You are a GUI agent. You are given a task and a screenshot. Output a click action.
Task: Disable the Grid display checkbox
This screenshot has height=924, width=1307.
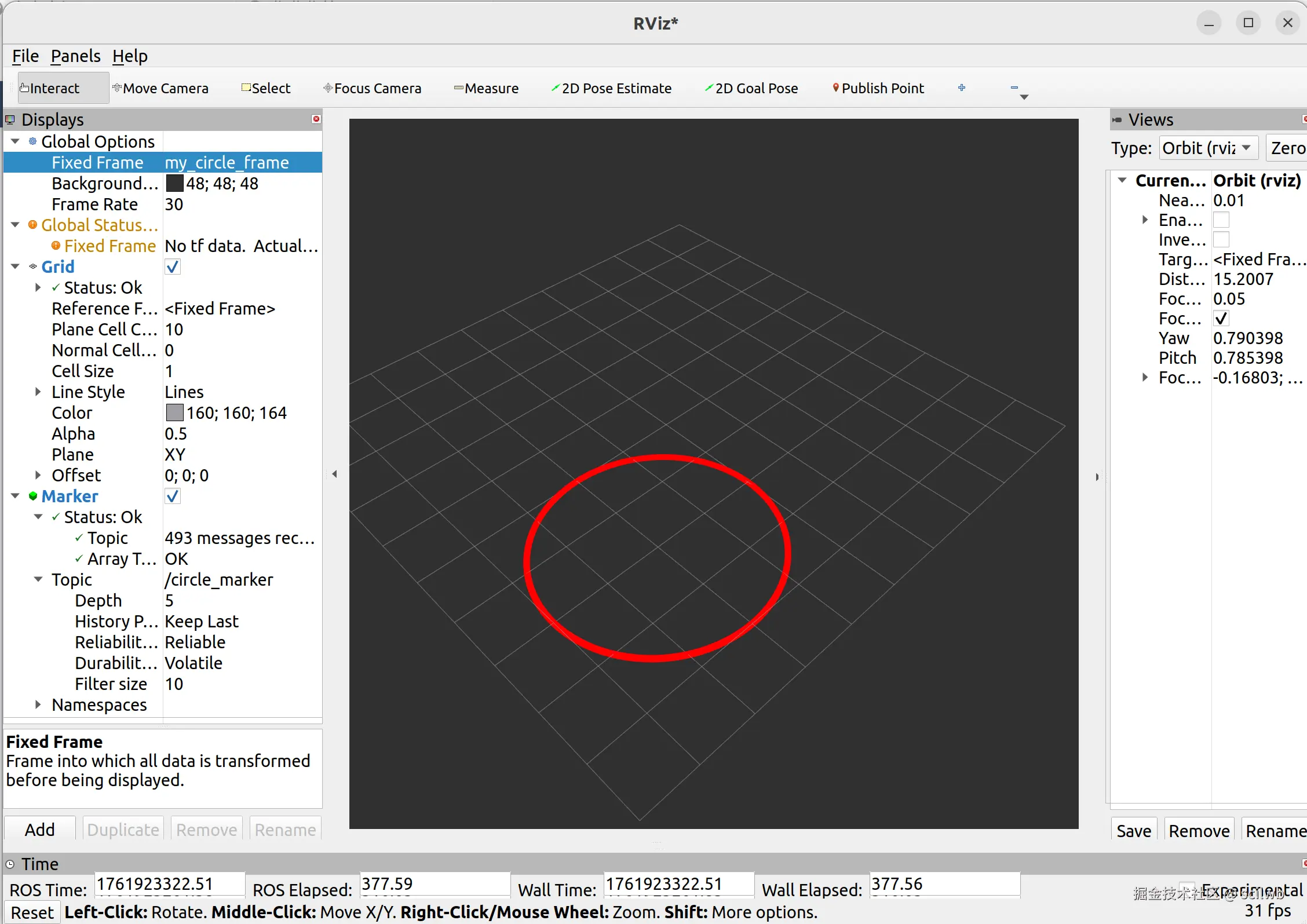coord(173,267)
